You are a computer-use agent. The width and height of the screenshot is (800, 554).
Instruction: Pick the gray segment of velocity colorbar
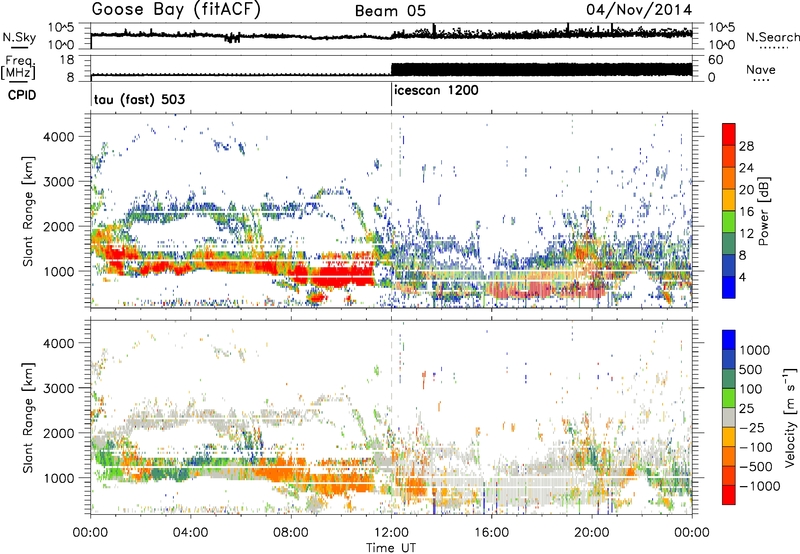click(x=729, y=418)
